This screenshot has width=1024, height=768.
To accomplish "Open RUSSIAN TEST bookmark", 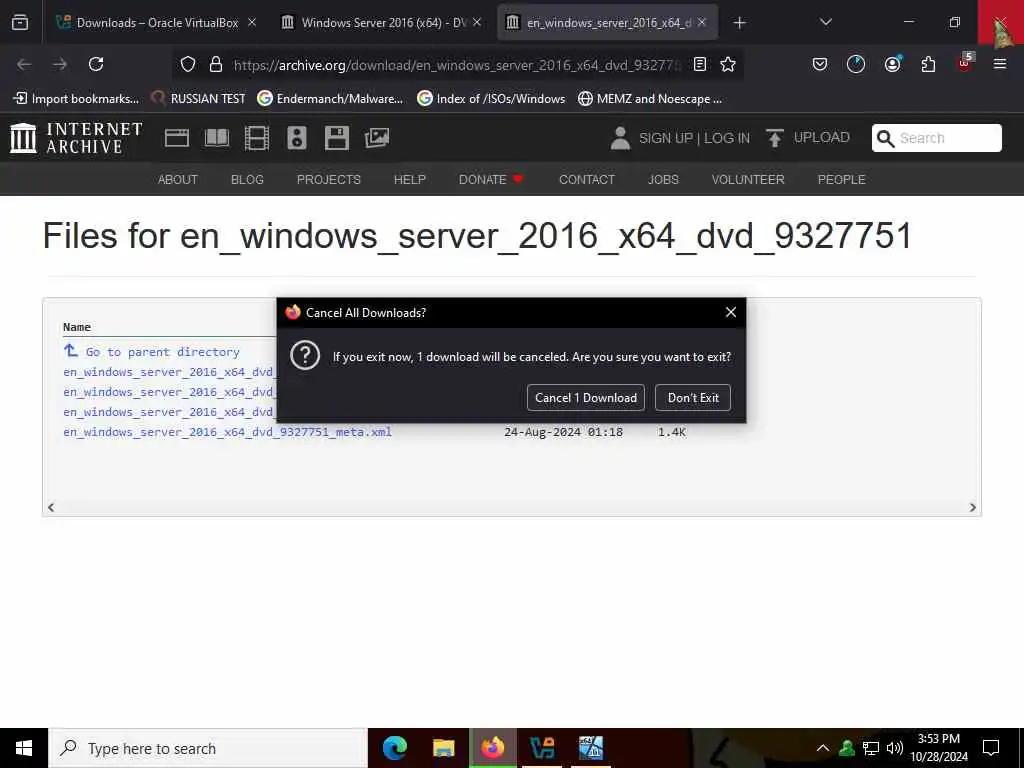I will point(198,99).
